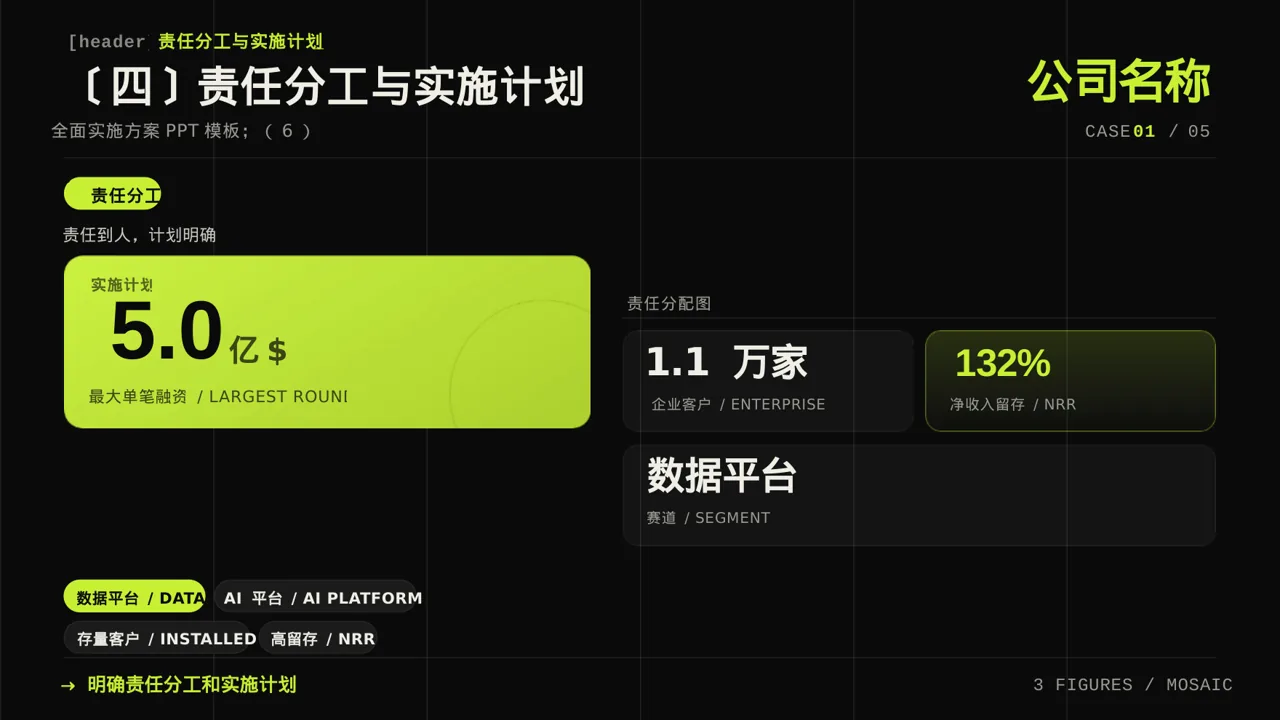Click the 3 FIGURES / MOSAIC footer label
This screenshot has width=1280, height=720.
point(1133,685)
